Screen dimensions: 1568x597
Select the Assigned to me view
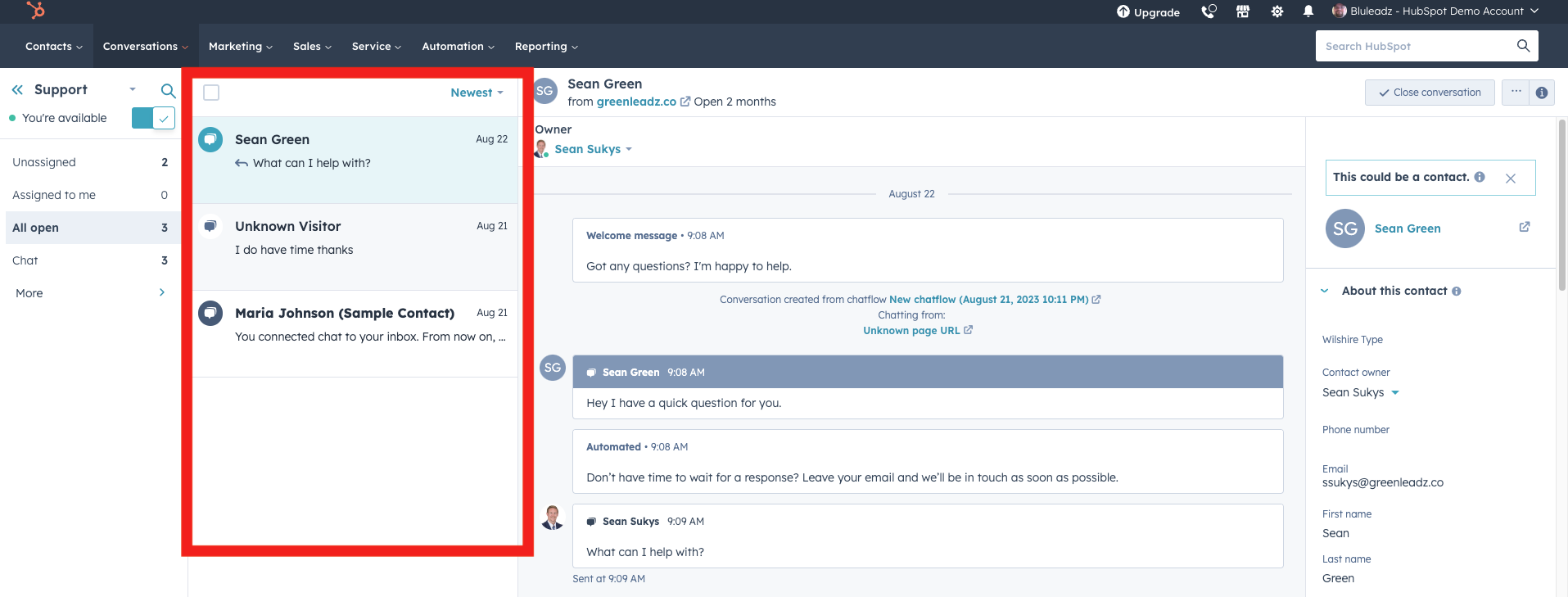pyautogui.click(x=90, y=195)
